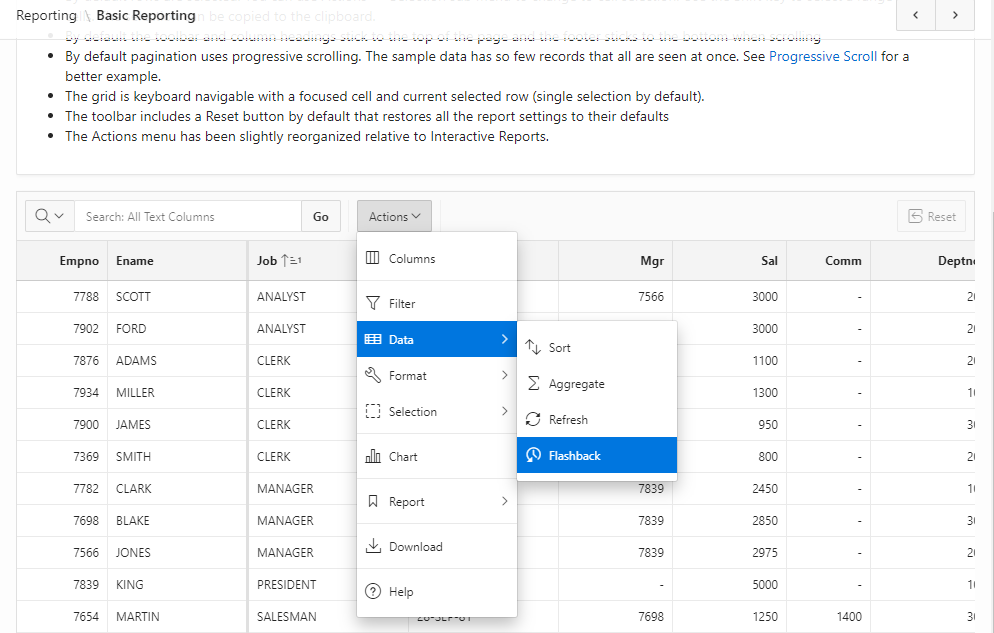Click the Aggregate sigma icon
Screen dimensions: 994x633
(533, 384)
